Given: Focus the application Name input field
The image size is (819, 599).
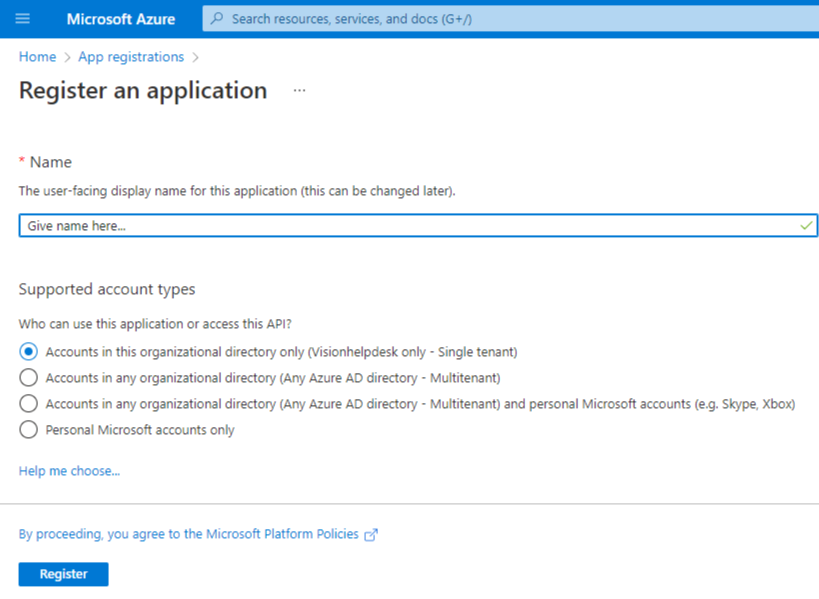Looking at the screenshot, I should 418,226.
